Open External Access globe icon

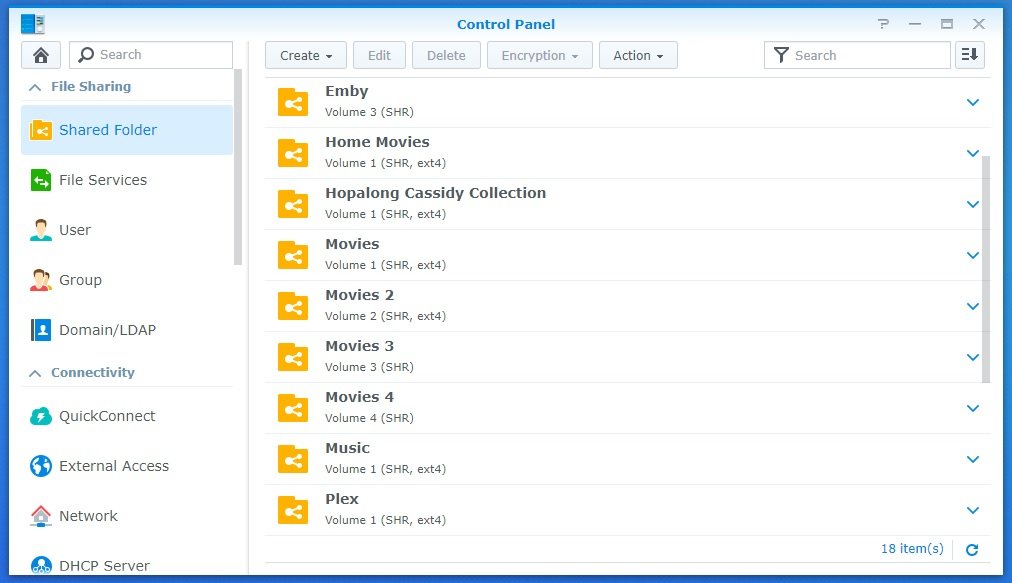point(41,466)
